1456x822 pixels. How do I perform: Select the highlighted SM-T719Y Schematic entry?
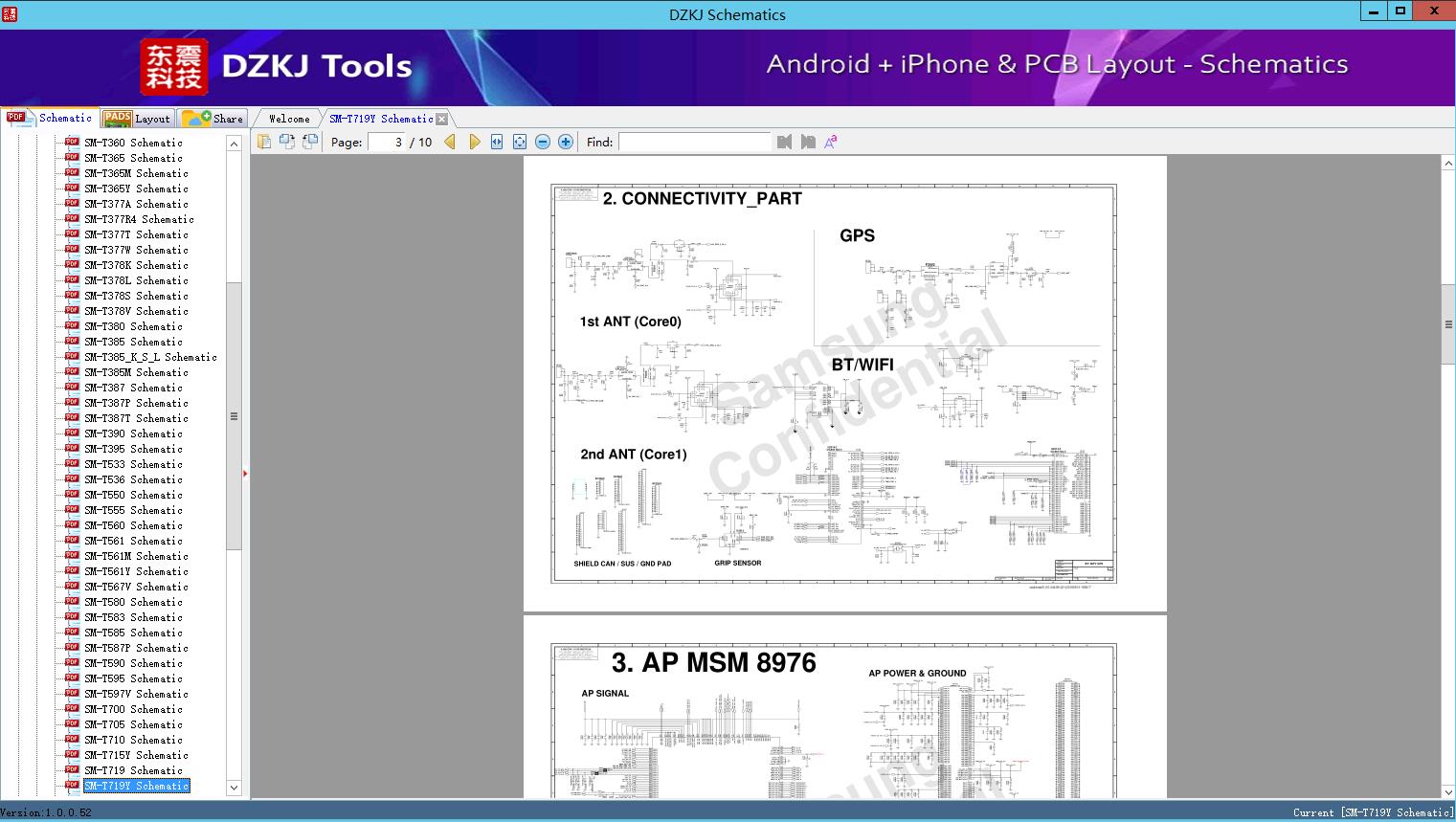[x=136, y=786]
